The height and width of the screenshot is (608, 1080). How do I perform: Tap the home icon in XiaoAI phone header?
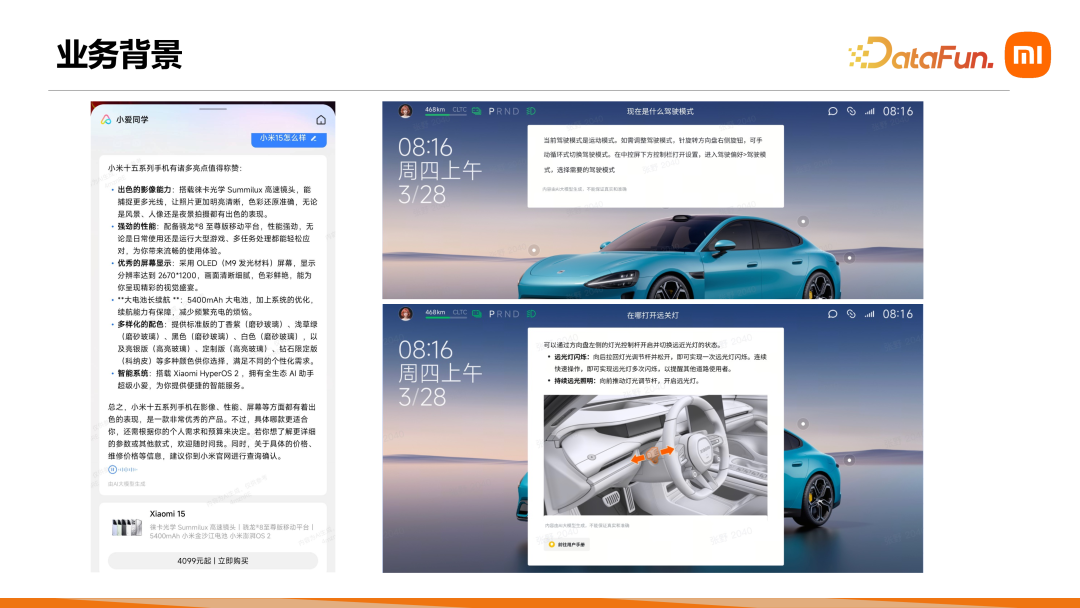(x=321, y=120)
